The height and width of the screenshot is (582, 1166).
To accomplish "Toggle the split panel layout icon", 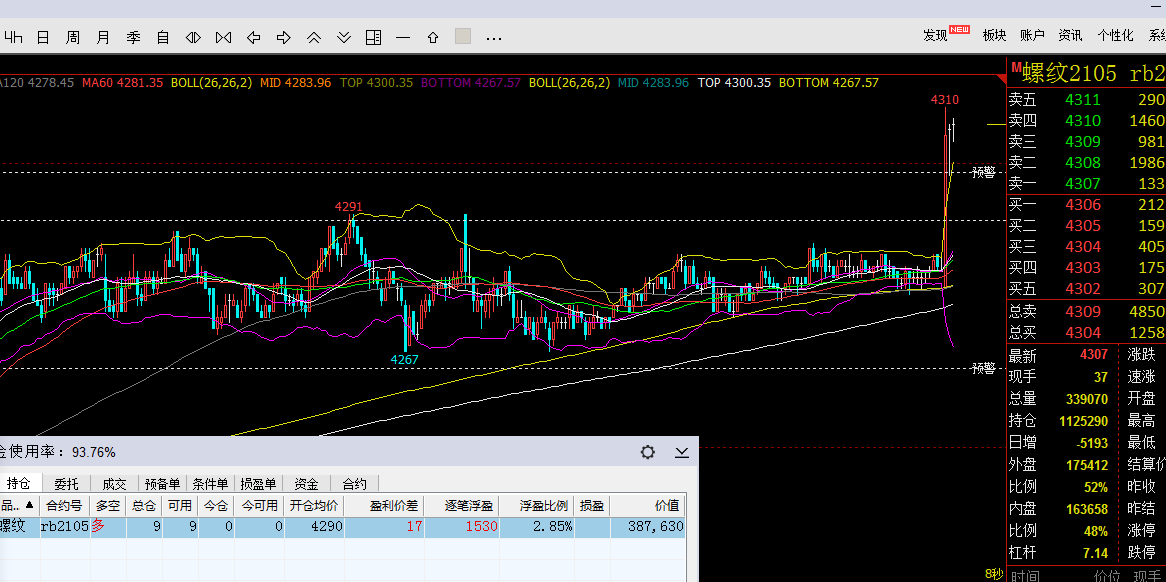I will point(373,38).
